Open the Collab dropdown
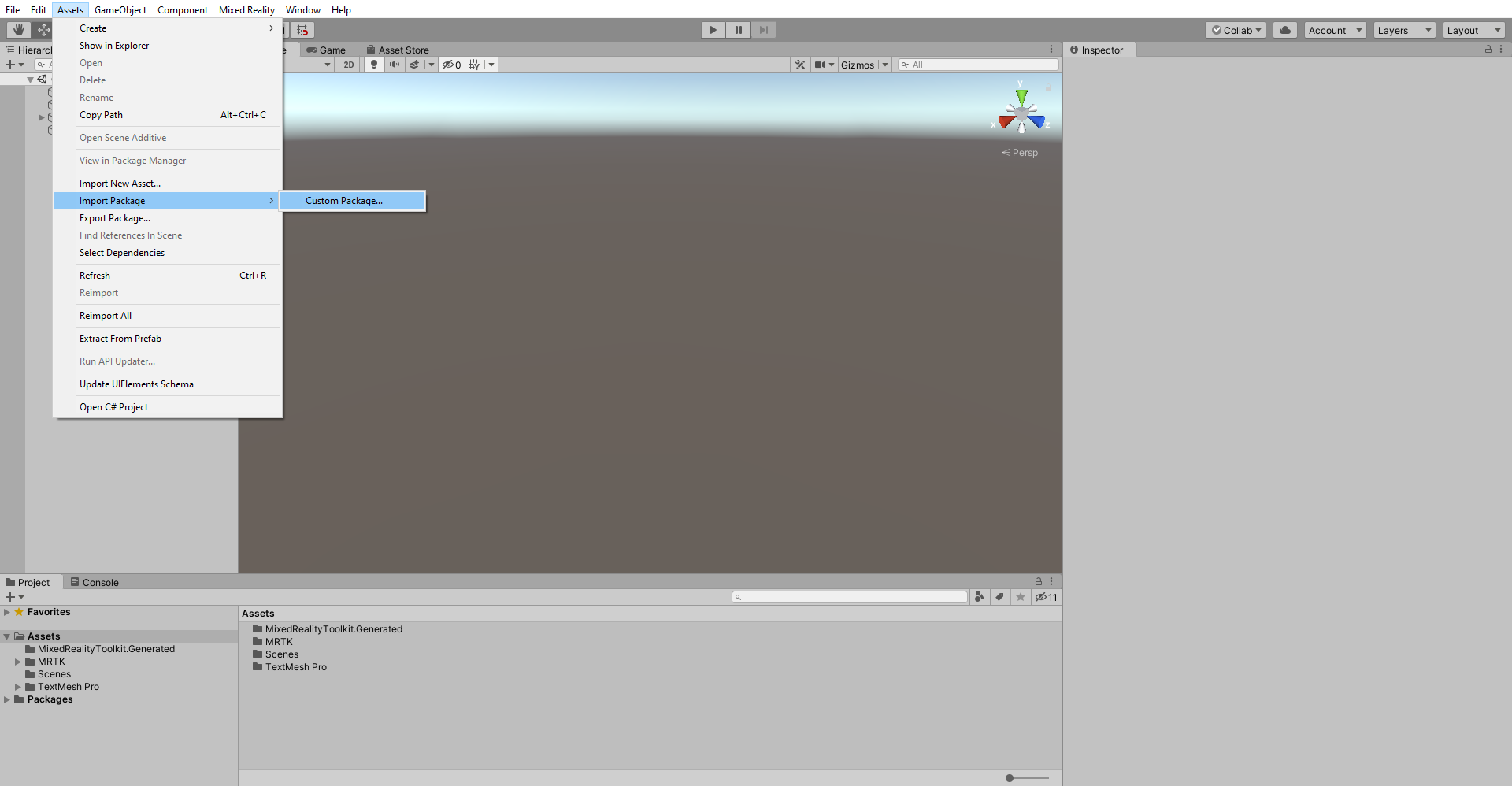This screenshot has height=786, width=1512. tap(1236, 30)
